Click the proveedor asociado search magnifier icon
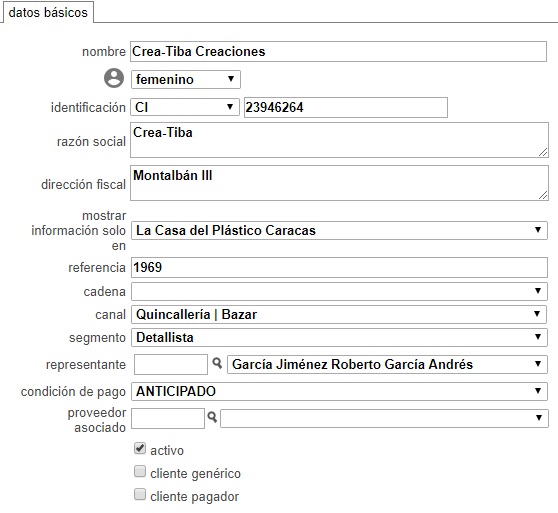The width and height of the screenshot is (558, 513). tap(212, 417)
